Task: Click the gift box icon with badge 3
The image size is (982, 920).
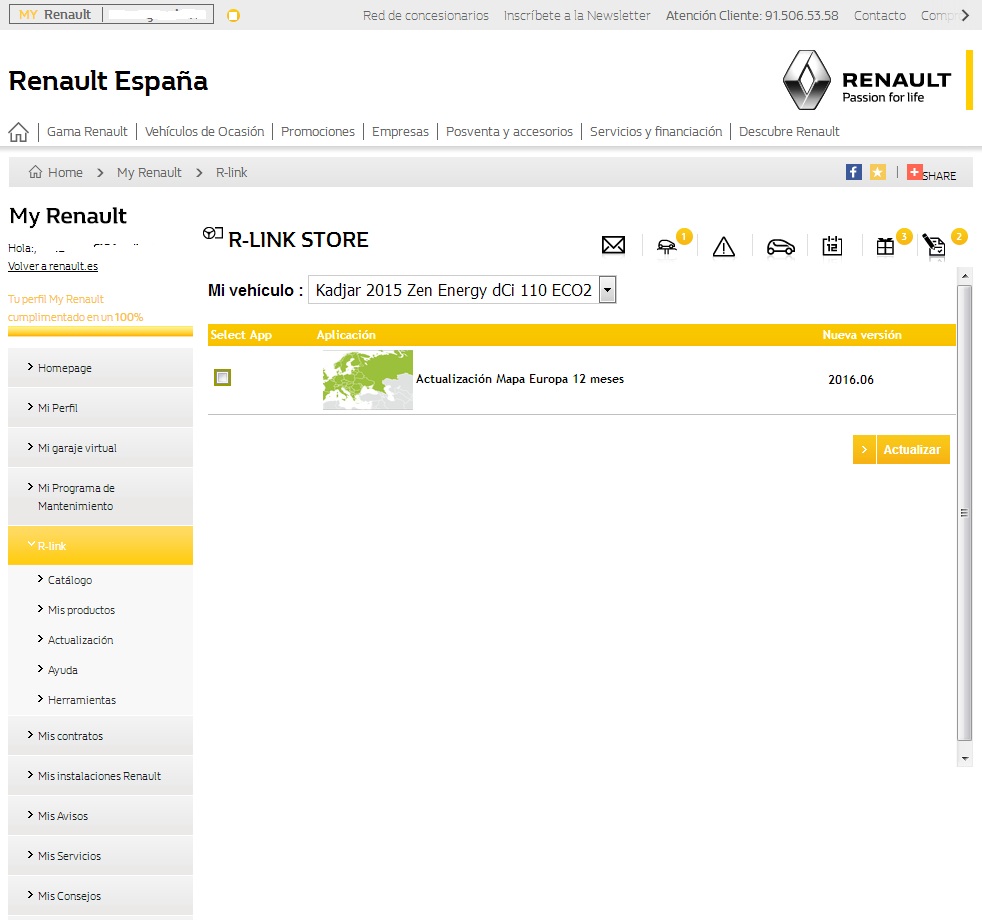Action: pyautogui.click(x=886, y=247)
